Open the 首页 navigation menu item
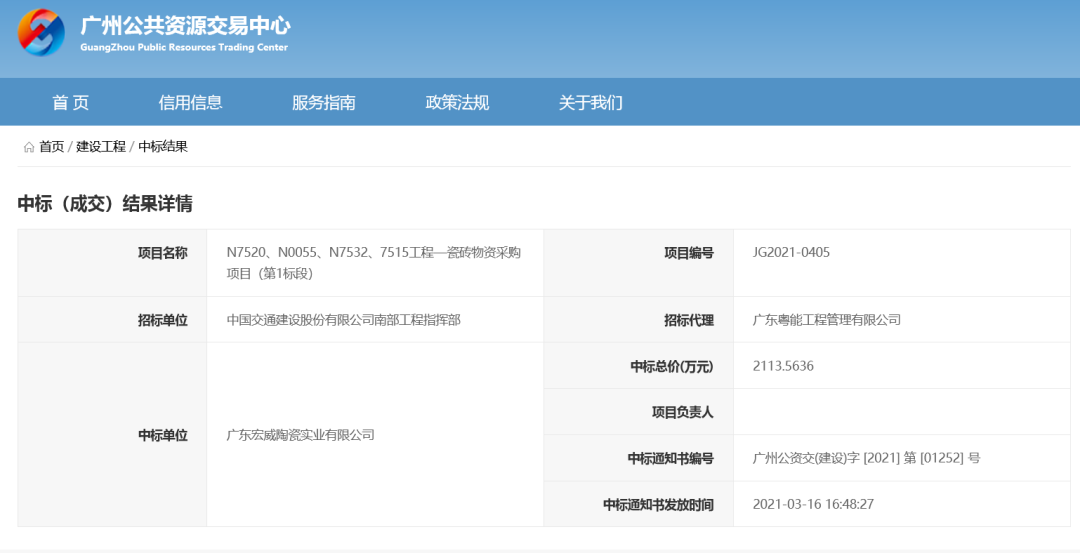This screenshot has height=553, width=1080. [71, 103]
